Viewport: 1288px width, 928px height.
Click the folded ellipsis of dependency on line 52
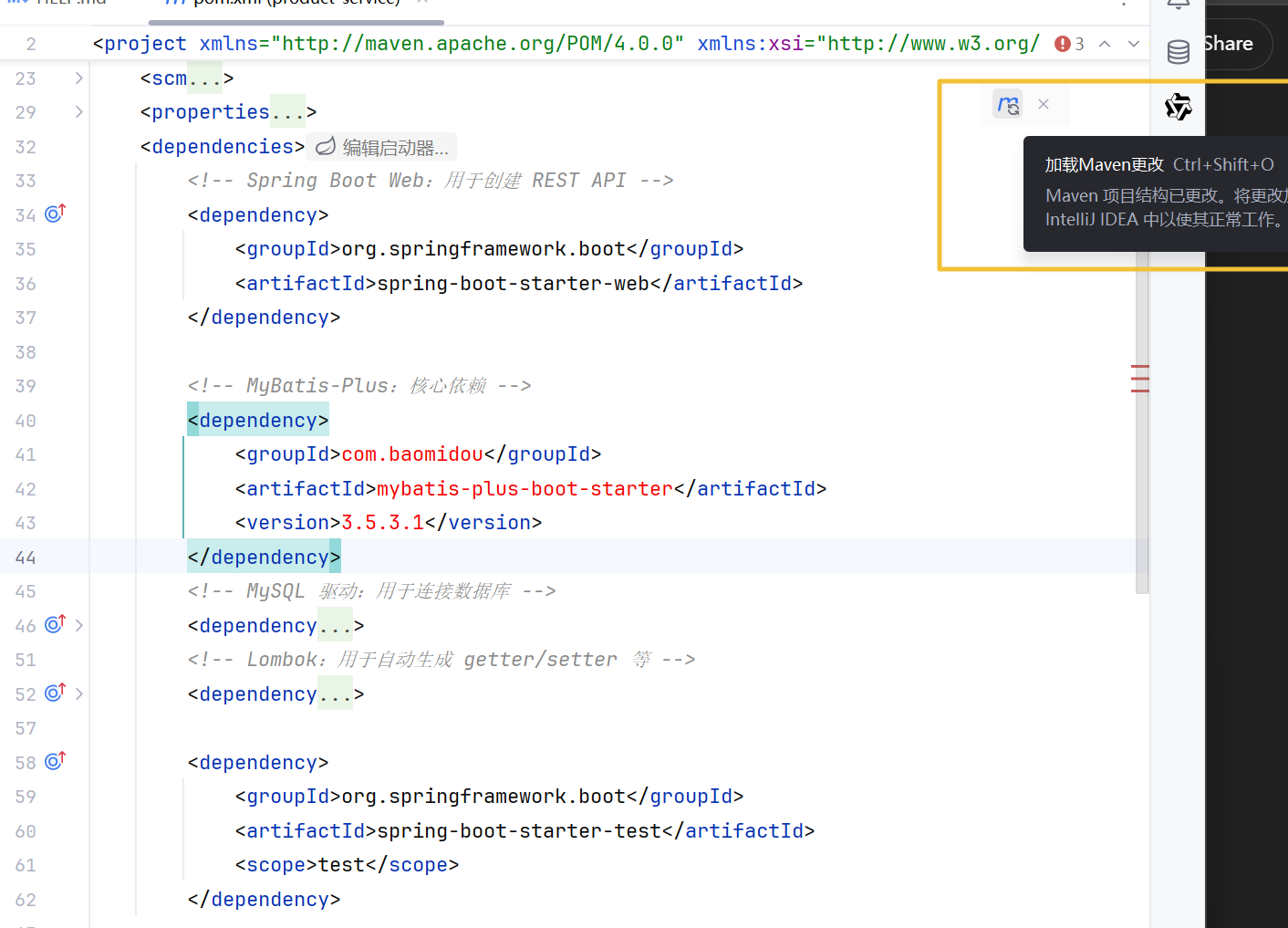tap(335, 694)
